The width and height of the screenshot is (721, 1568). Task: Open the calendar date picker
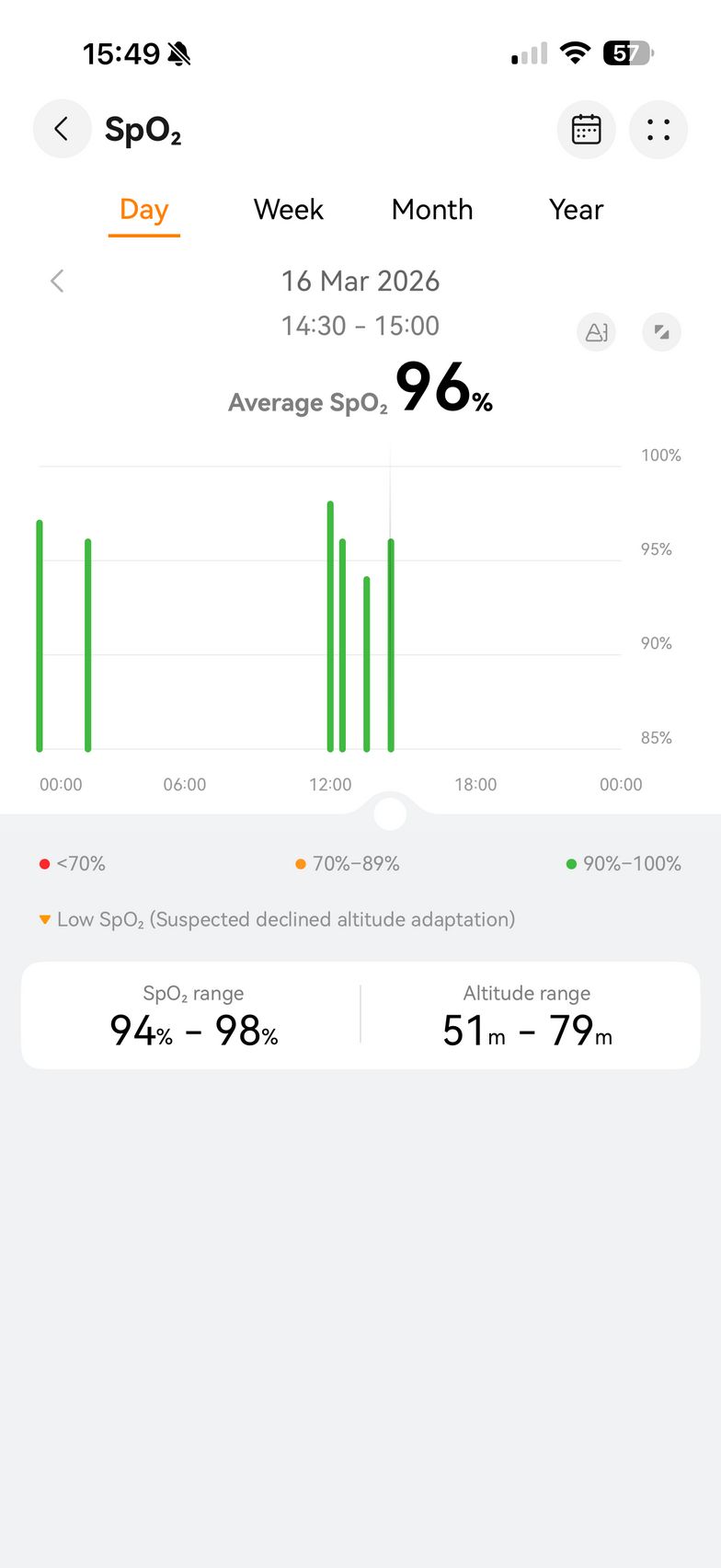[586, 130]
